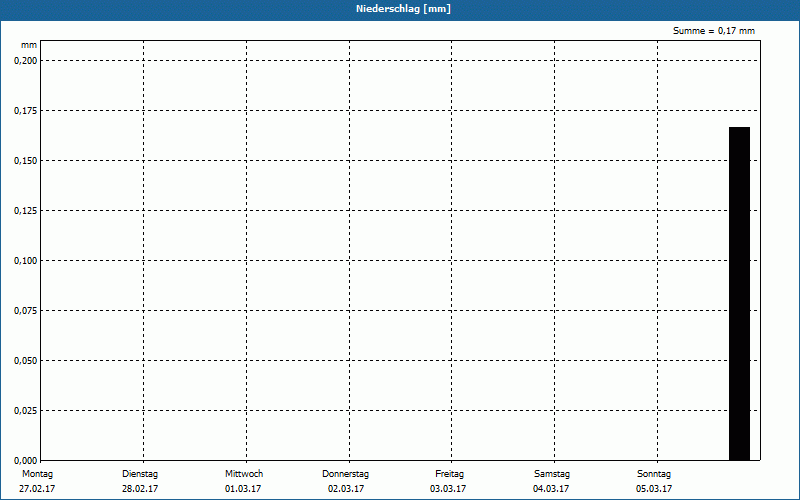Click the black precipitation bar

pyautogui.click(x=739, y=294)
